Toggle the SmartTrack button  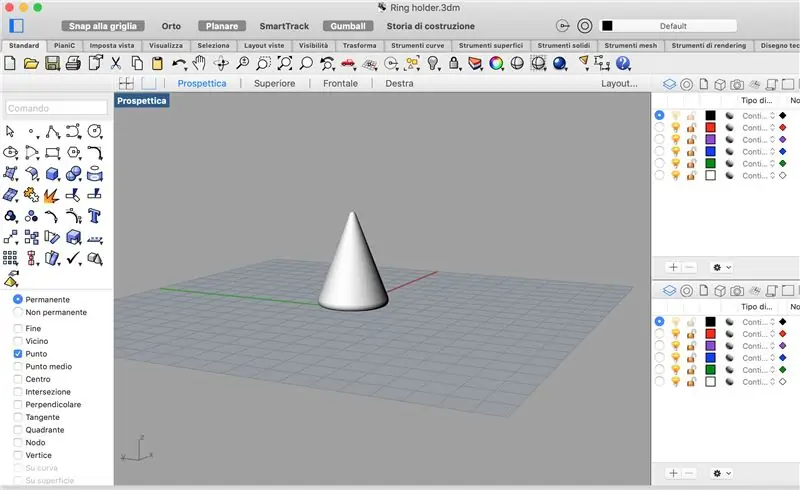[x=284, y=26]
